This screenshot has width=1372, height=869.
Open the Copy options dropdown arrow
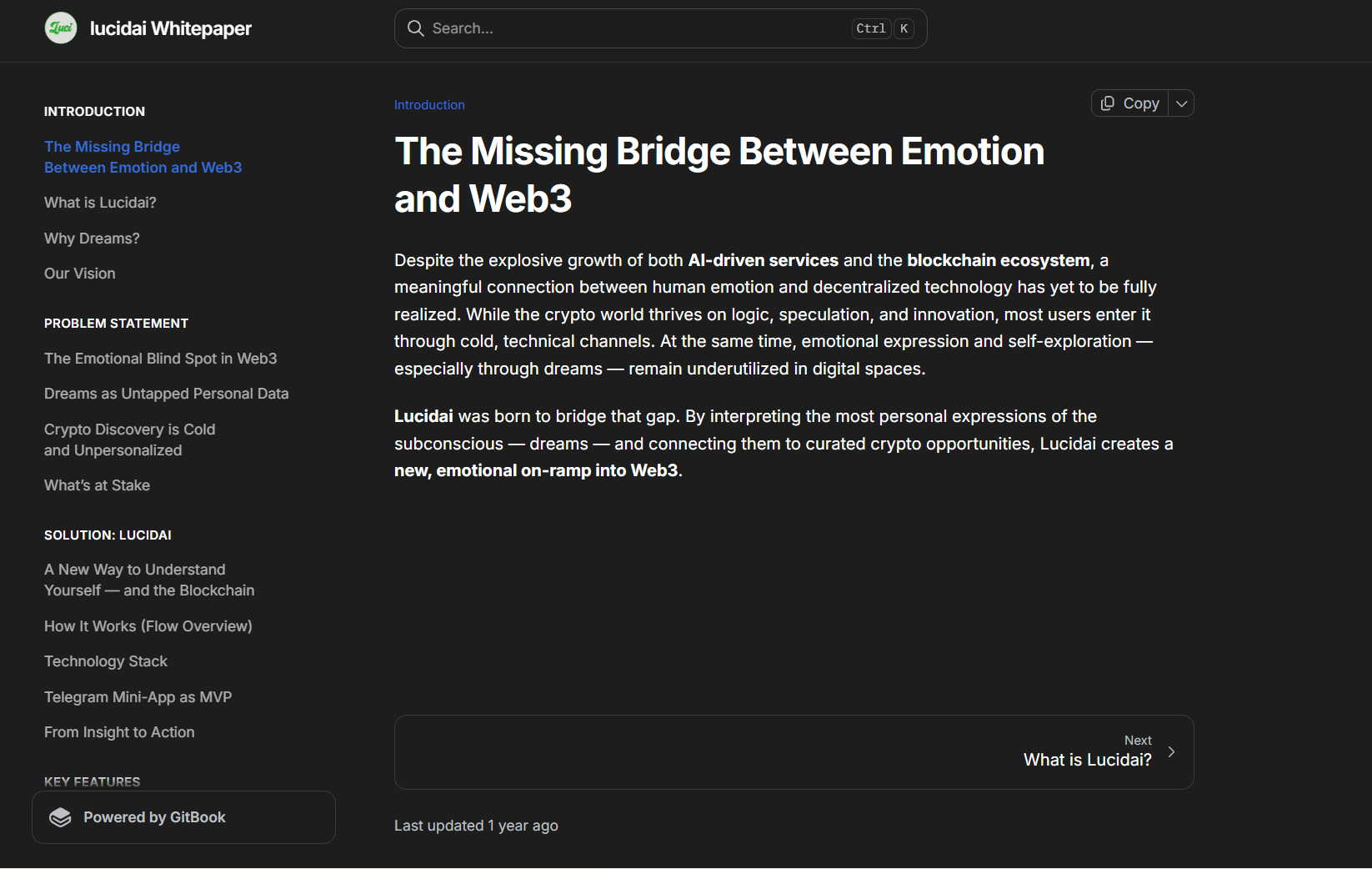1181,103
